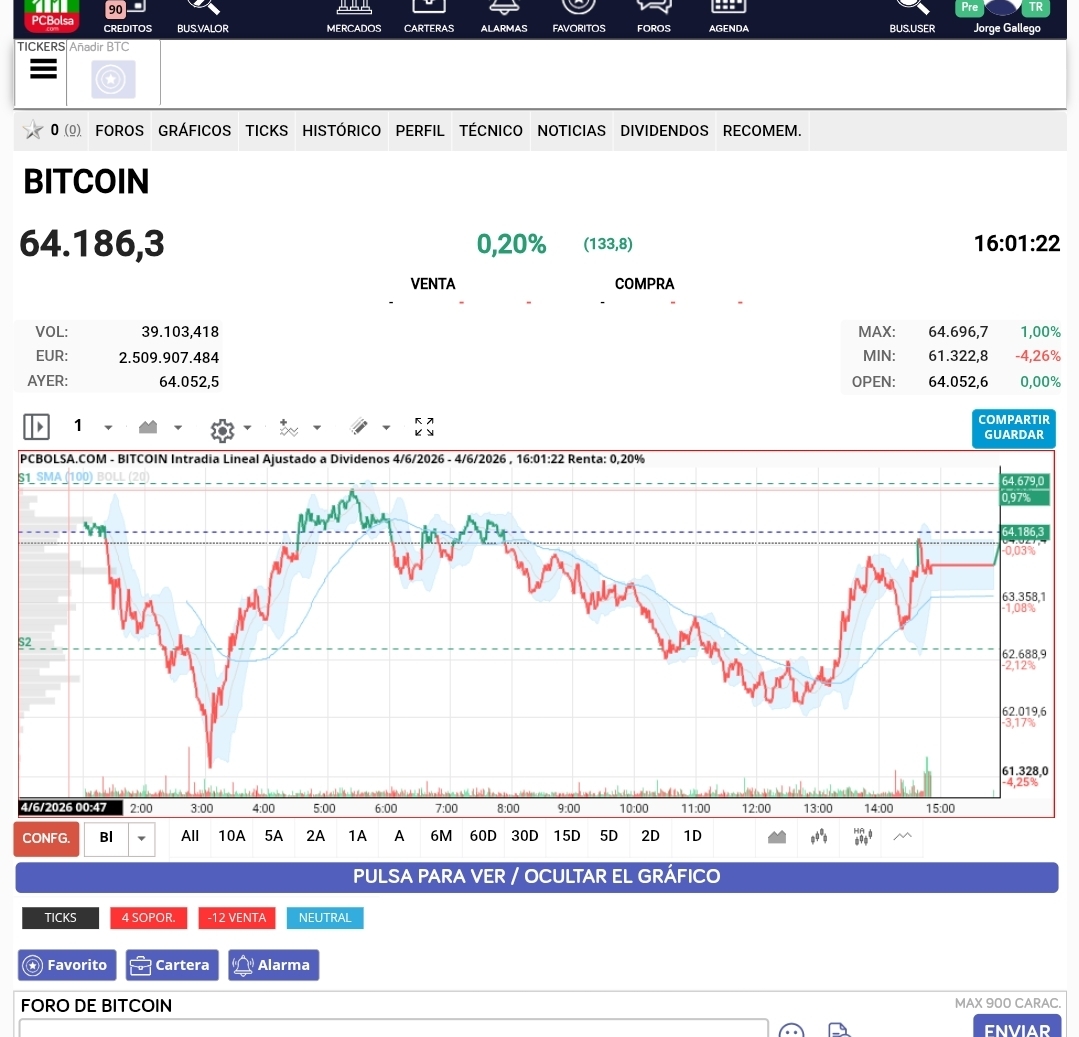Select the 1A time range
Viewport: 1079px width, 1037px height.
tap(358, 835)
